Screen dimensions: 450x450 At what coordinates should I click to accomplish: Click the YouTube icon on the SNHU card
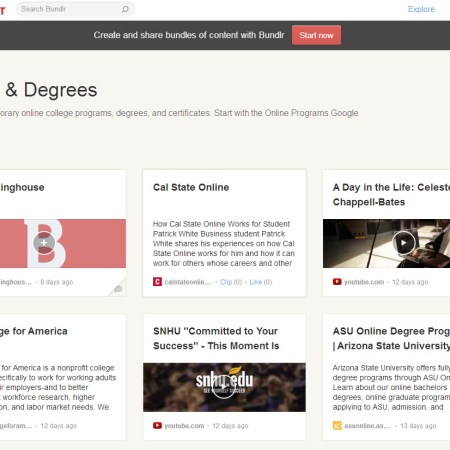pos(157,426)
